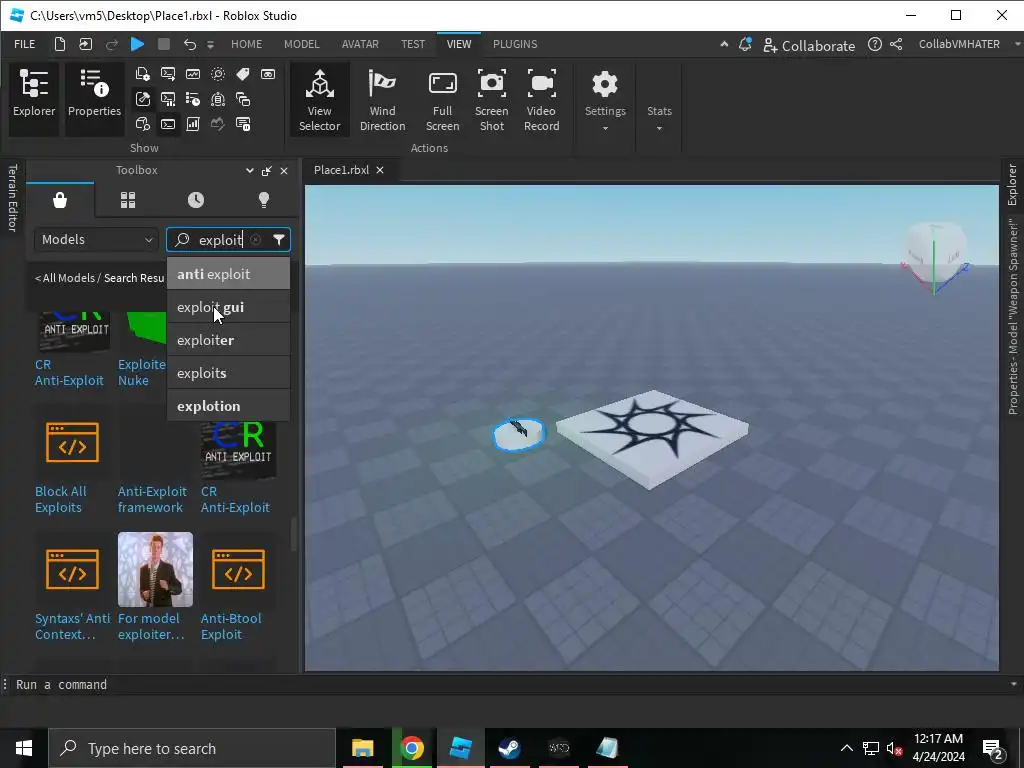Screen dimensions: 1024x768
Task: Open the Tag Editor (price tag icon)
Action: 243,74
